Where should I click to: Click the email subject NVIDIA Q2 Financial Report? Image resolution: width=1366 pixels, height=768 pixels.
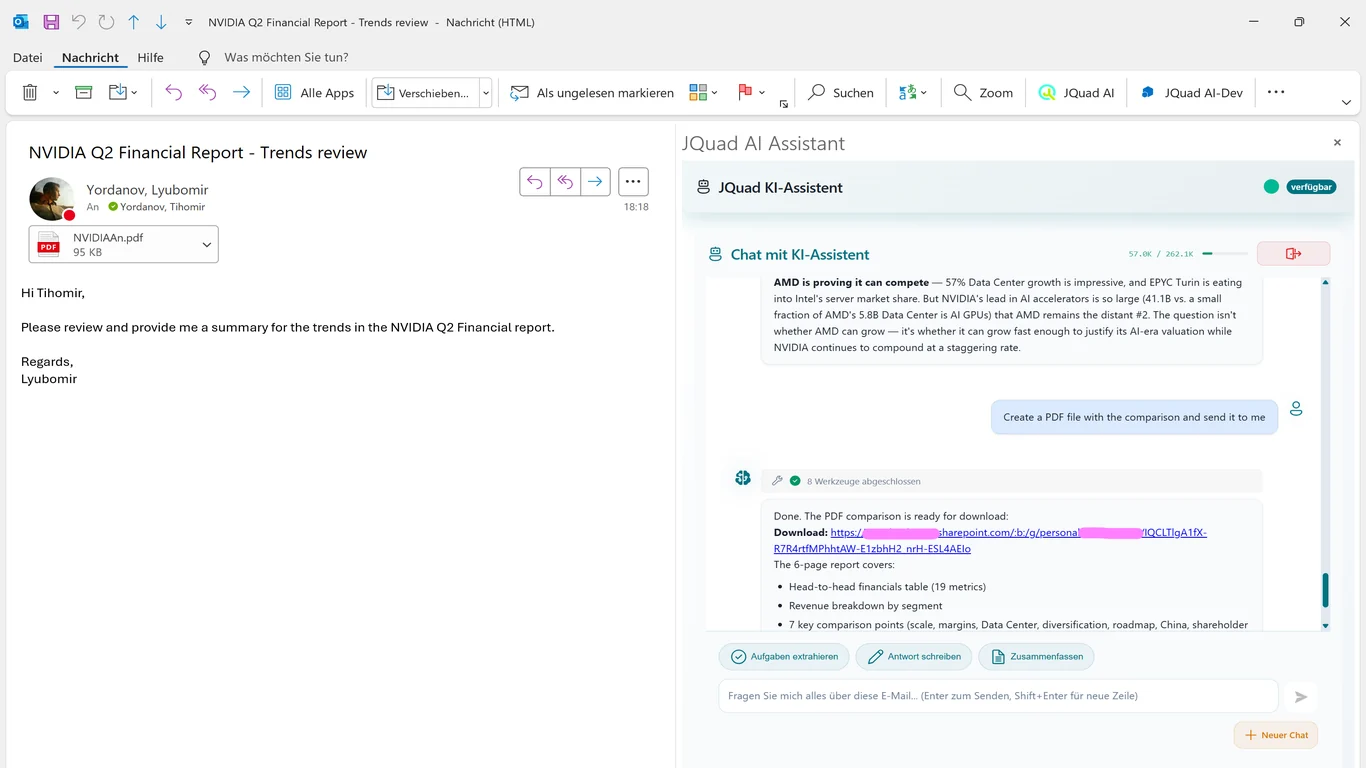click(x=198, y=153)
